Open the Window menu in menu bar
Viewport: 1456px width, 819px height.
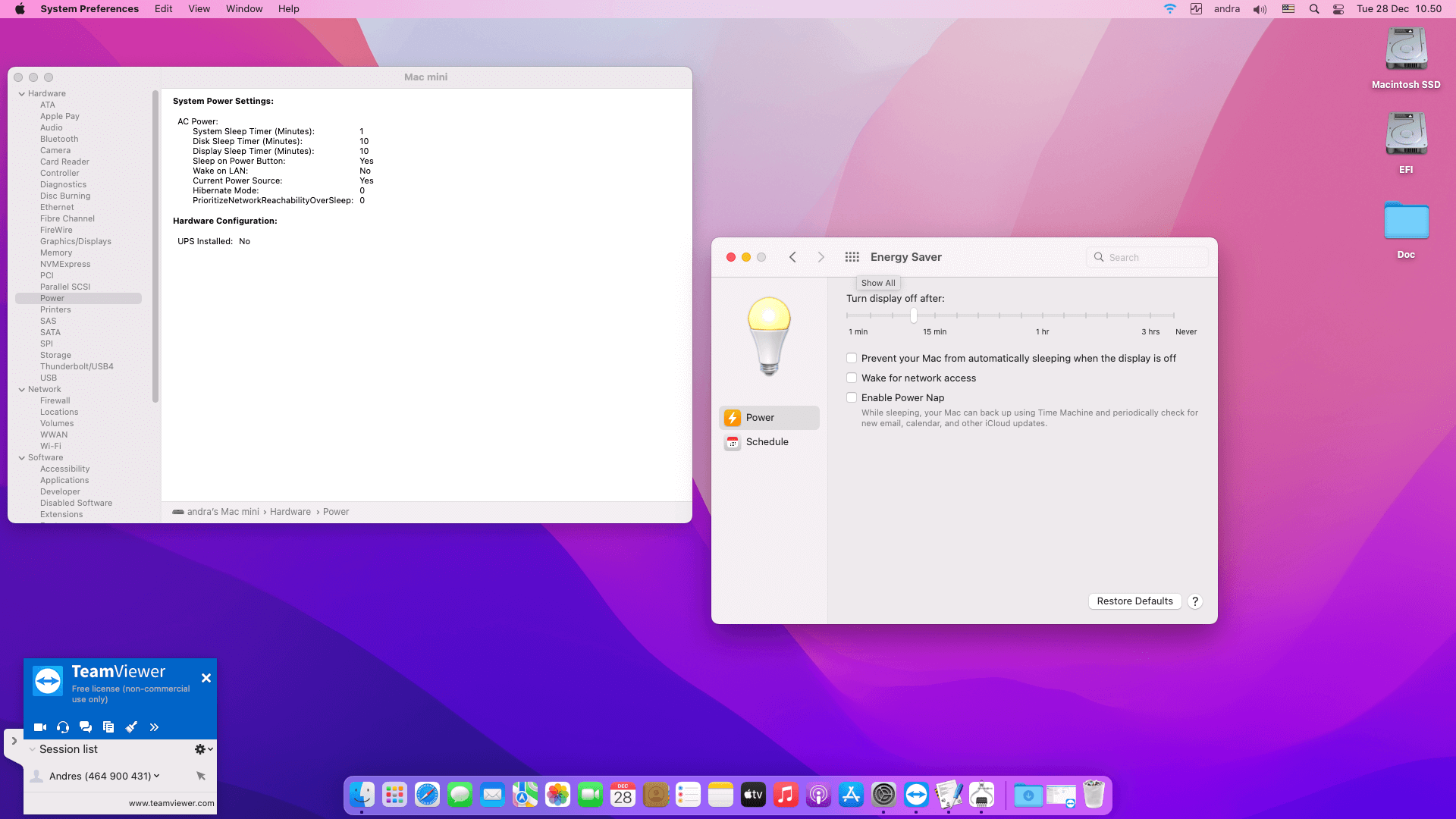(244, 9)
